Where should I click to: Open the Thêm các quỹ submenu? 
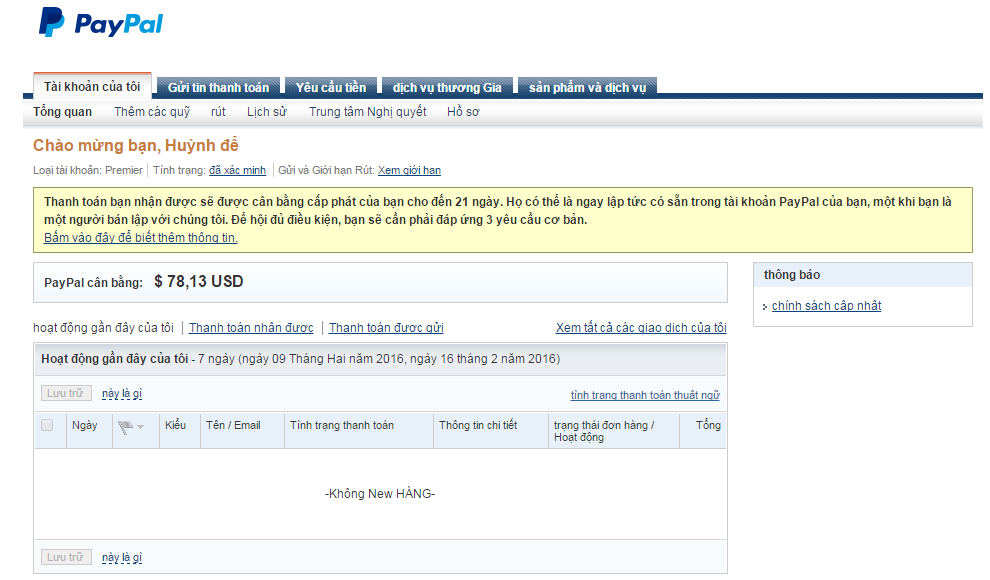point(152,112)
